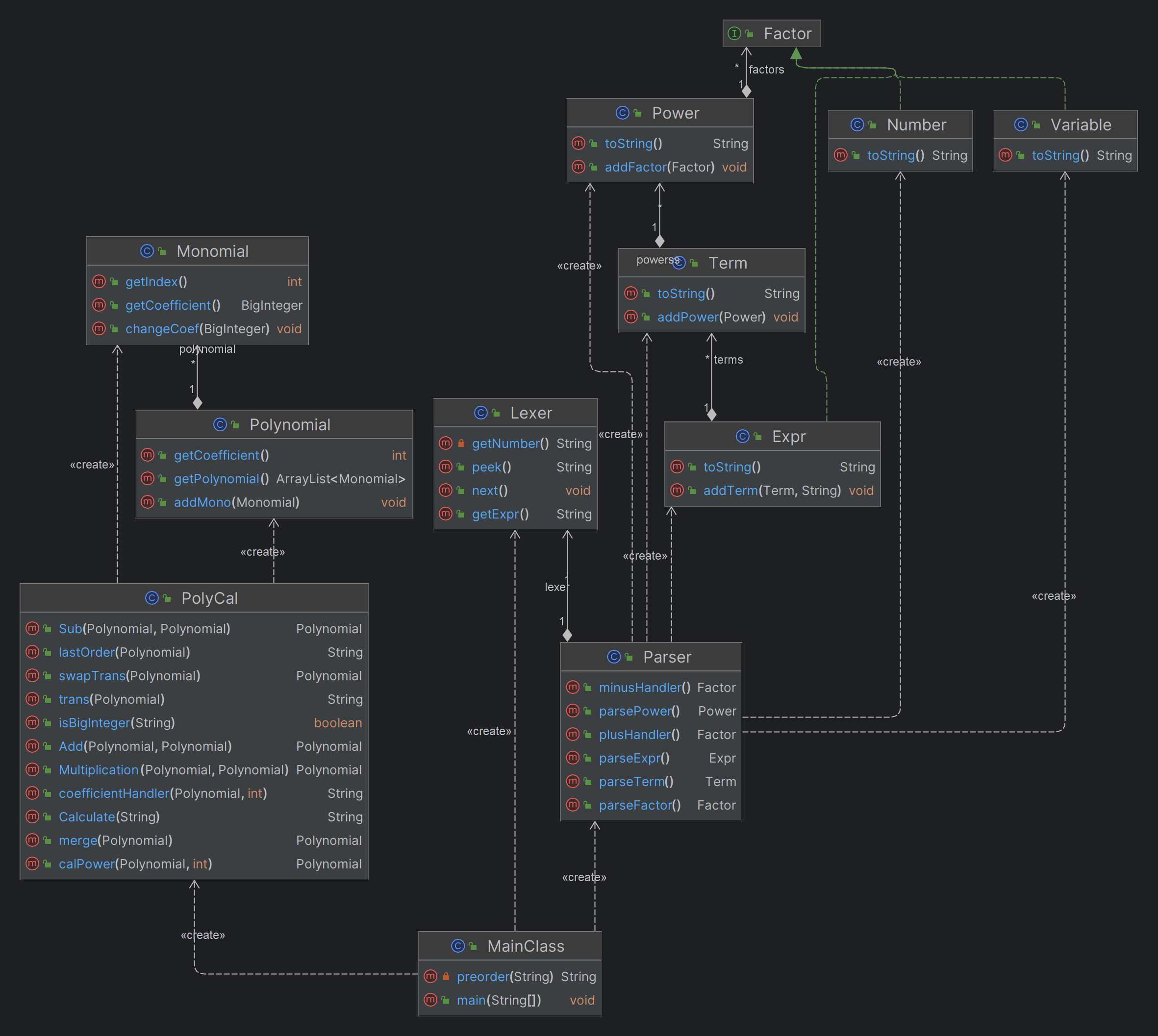The width and height of the screenshot is (1158, 1036).
Task: Click the 'factors' association label
Action: pos(766,70)
